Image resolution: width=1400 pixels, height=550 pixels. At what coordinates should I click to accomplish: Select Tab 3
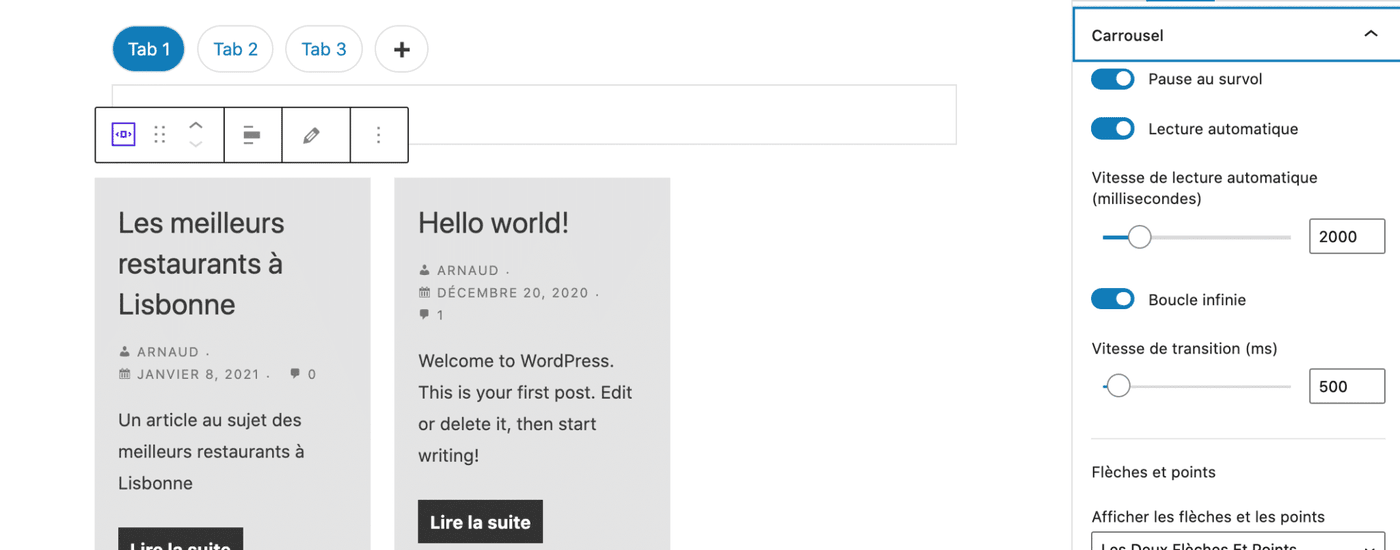click(323, 49)
